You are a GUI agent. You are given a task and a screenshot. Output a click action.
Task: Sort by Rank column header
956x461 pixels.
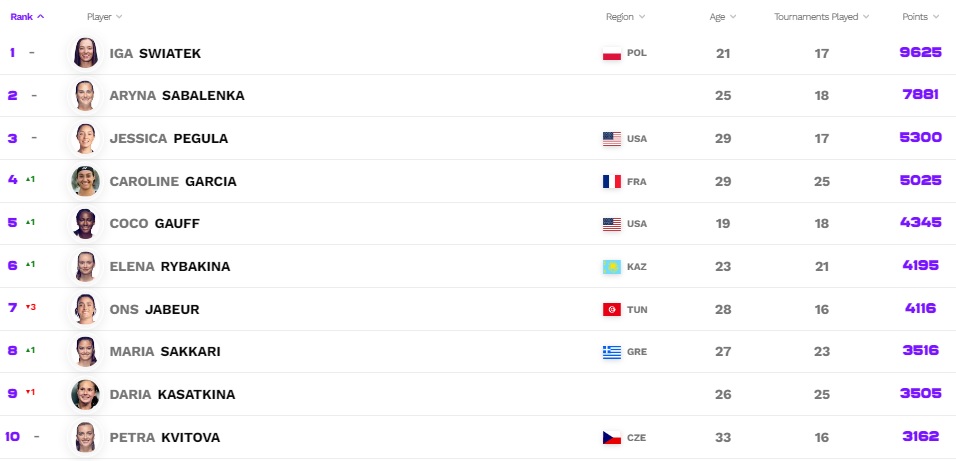pyautogui.click(x=27, y=16)
